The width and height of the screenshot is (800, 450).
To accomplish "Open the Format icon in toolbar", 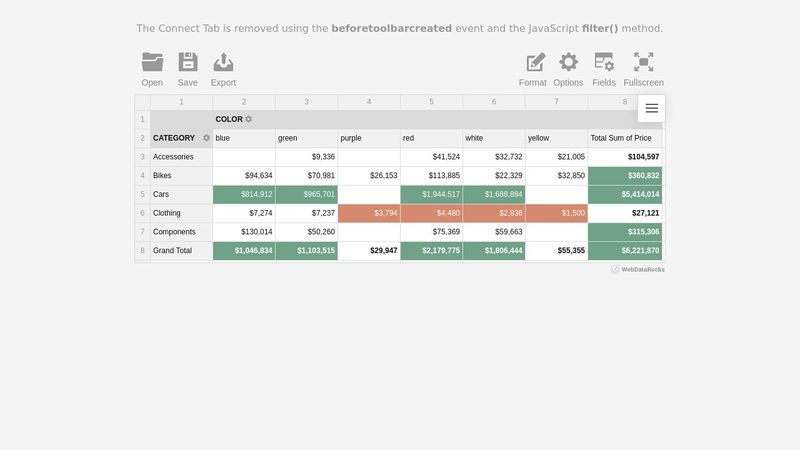I will click(535, 62).
